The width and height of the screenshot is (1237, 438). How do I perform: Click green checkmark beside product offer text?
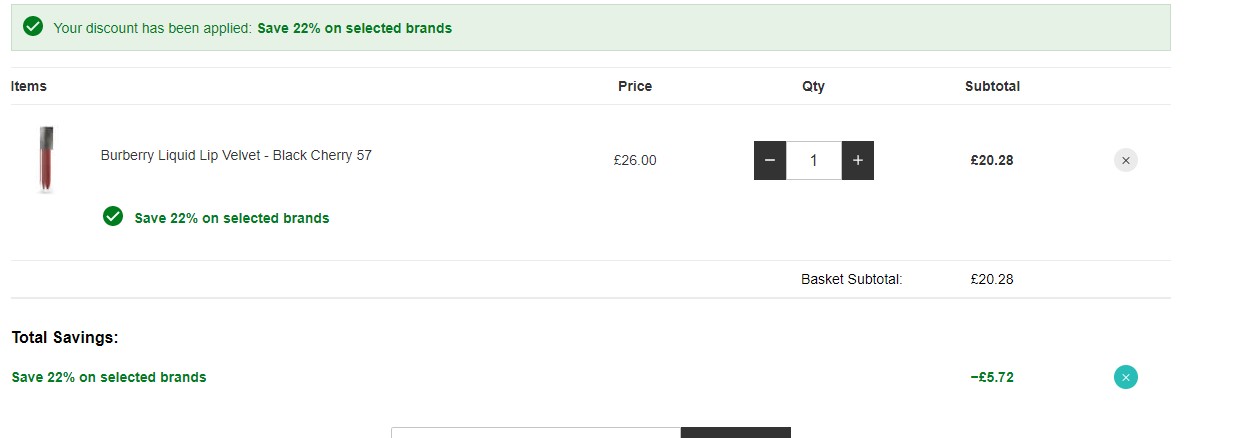click(113, 216)
